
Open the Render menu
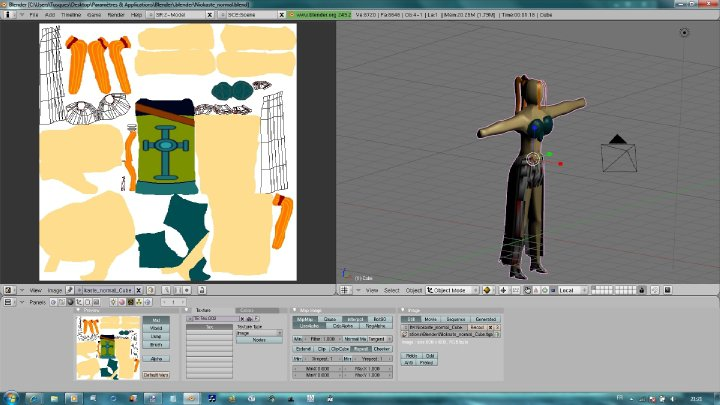[116, 15]
